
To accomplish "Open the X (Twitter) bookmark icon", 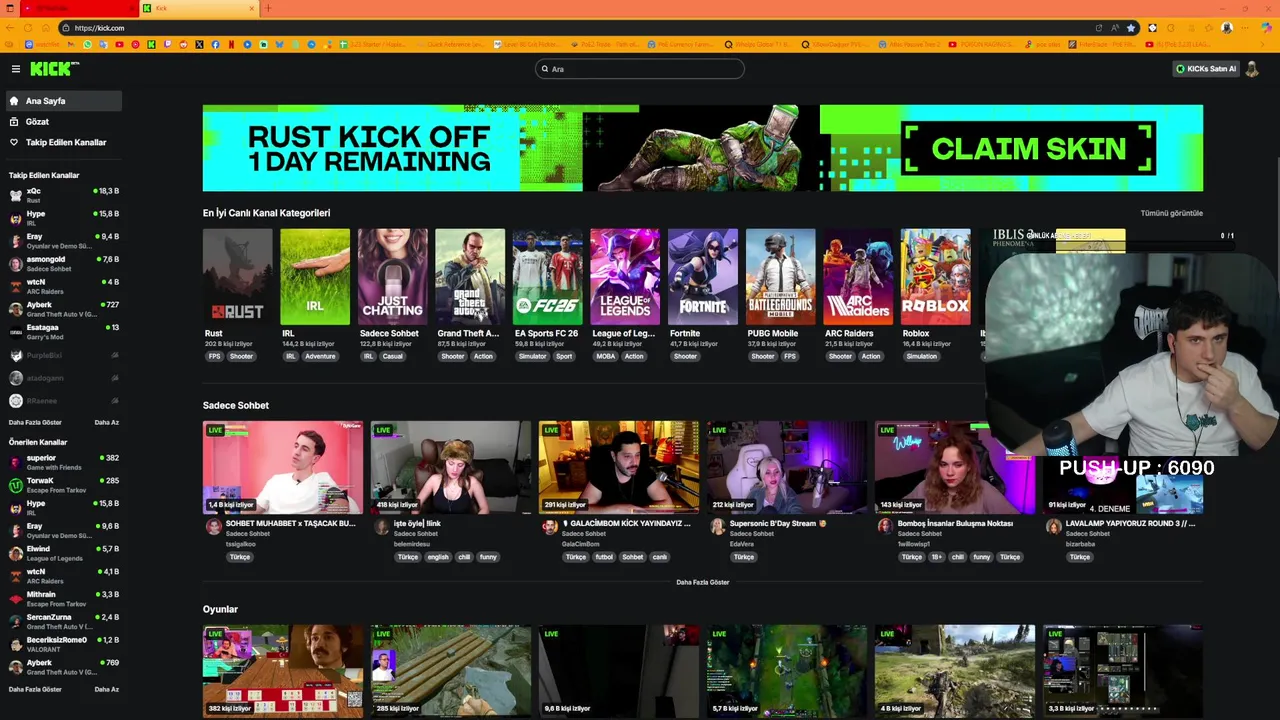I will click(x=199, y=44).
